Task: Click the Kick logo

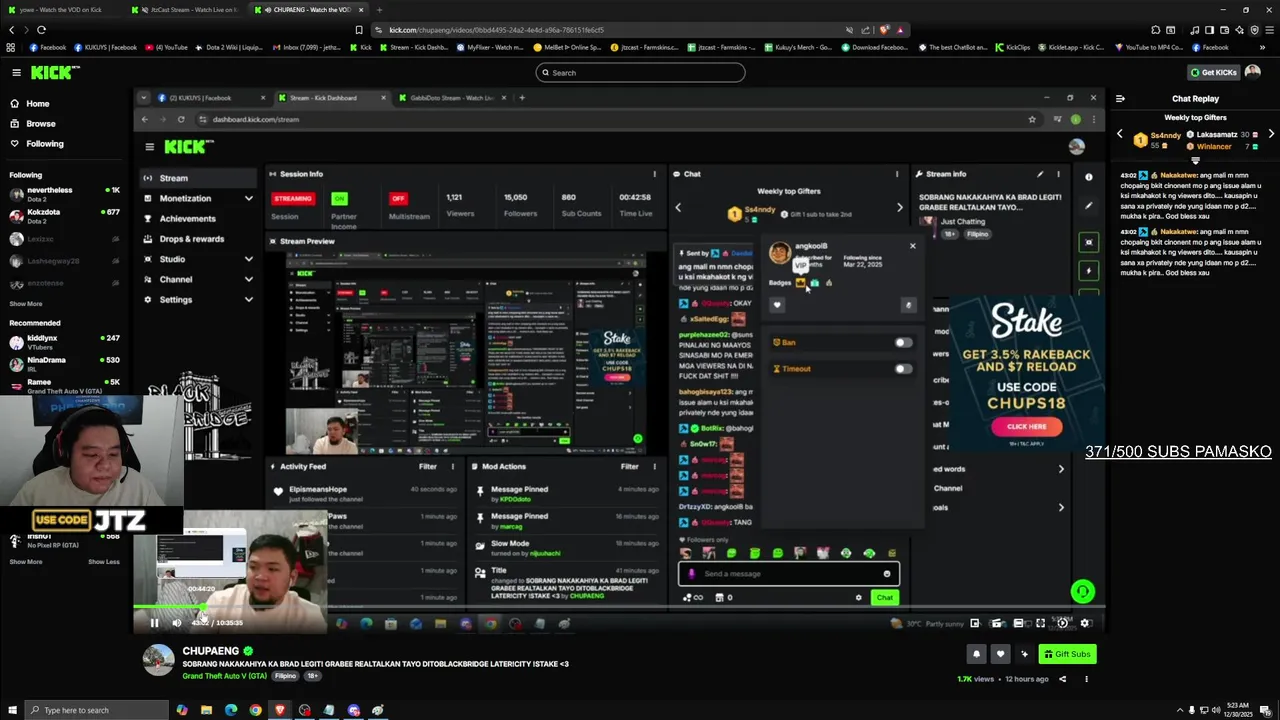Action: pyautogui.click(x=55, y=72)
